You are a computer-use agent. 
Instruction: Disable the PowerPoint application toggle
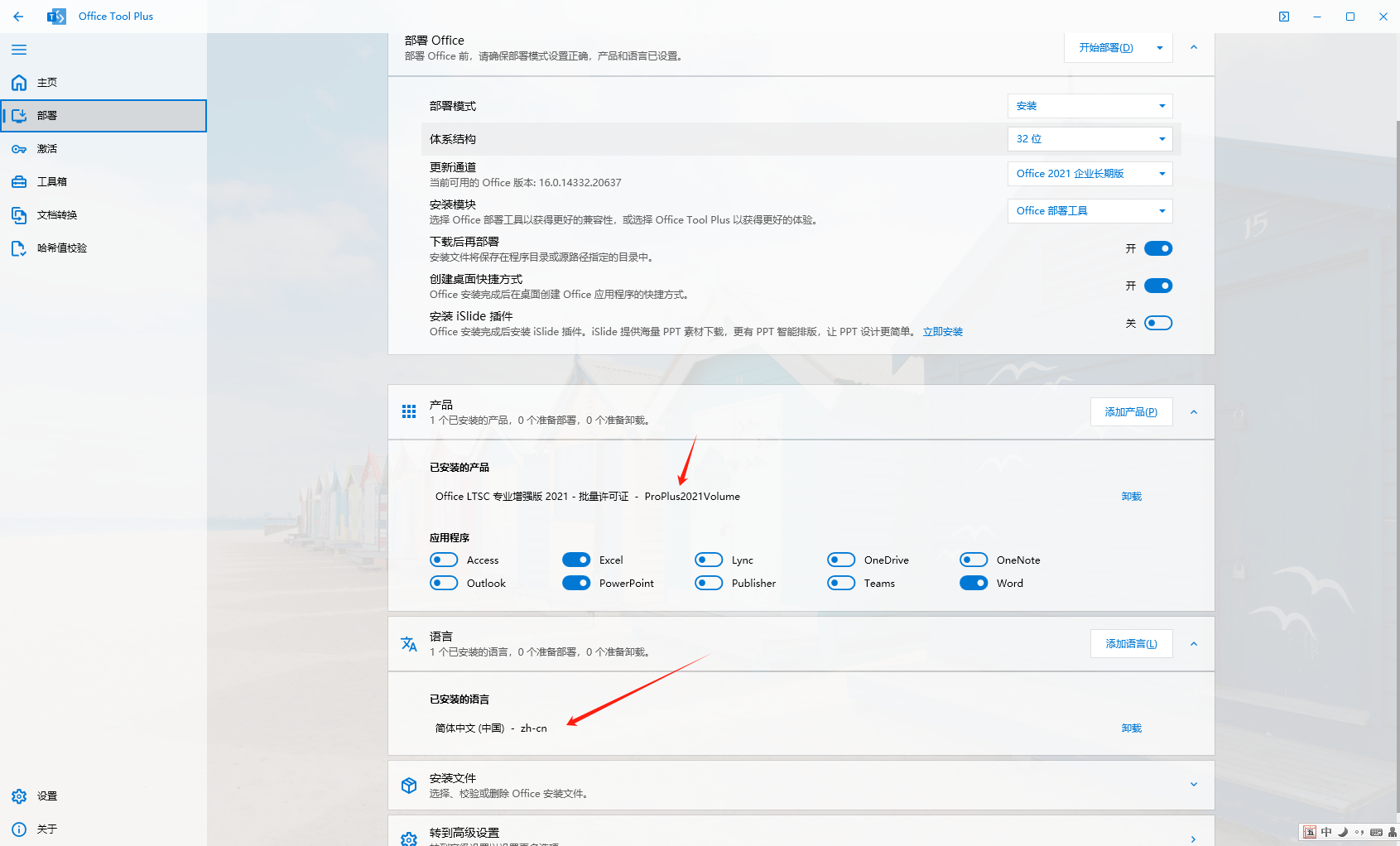576,583
